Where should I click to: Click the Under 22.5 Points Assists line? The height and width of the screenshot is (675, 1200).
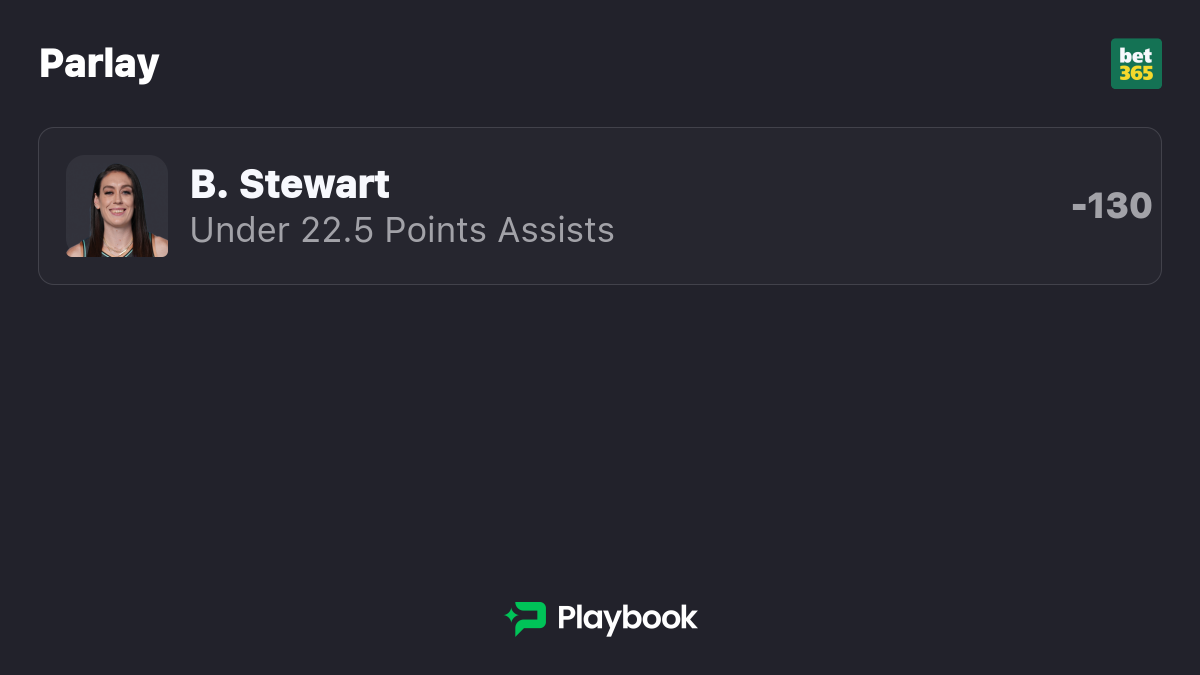(402, 230)
